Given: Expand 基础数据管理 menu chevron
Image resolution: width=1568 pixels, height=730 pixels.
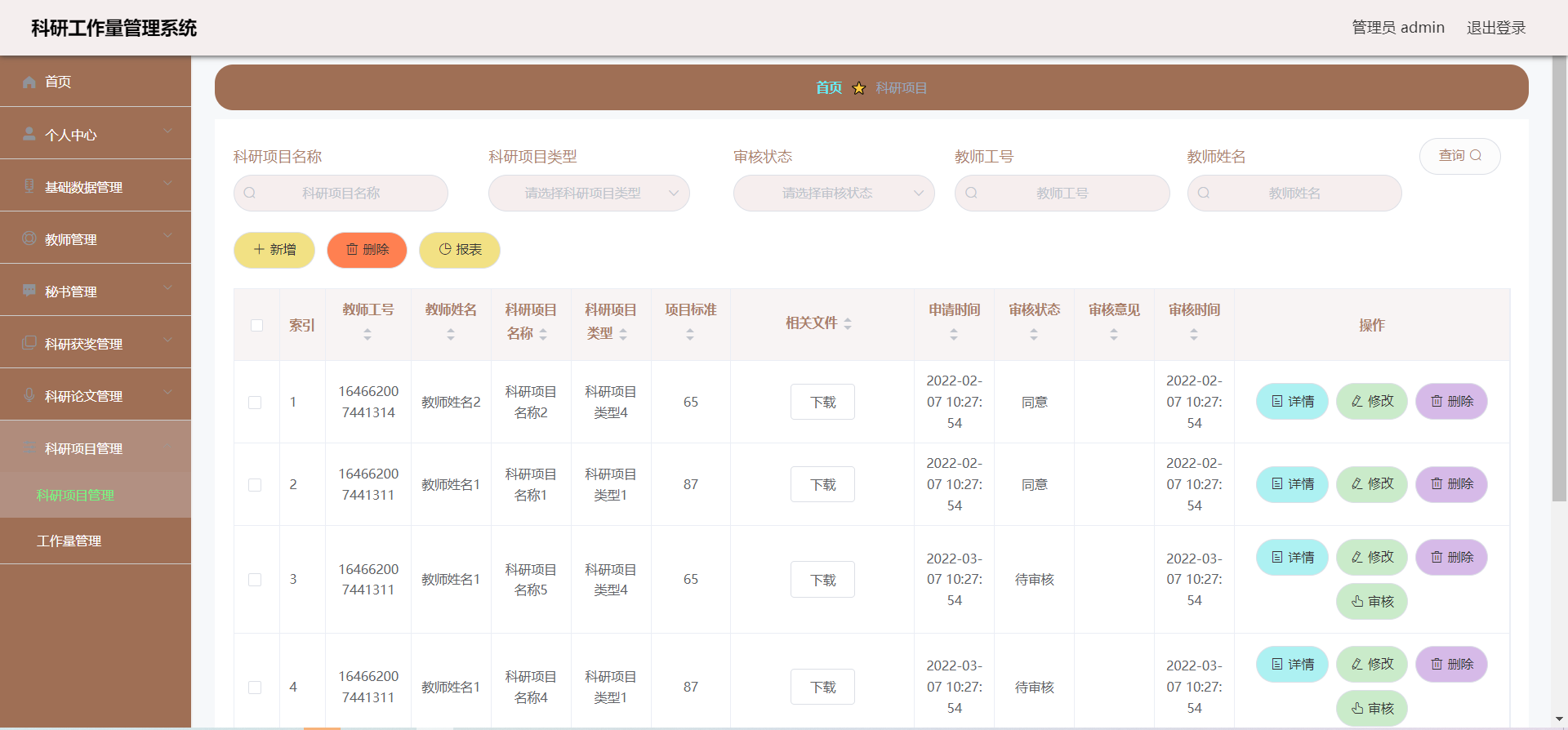Looking at the screenshot, I should click(x=167, y=184).
